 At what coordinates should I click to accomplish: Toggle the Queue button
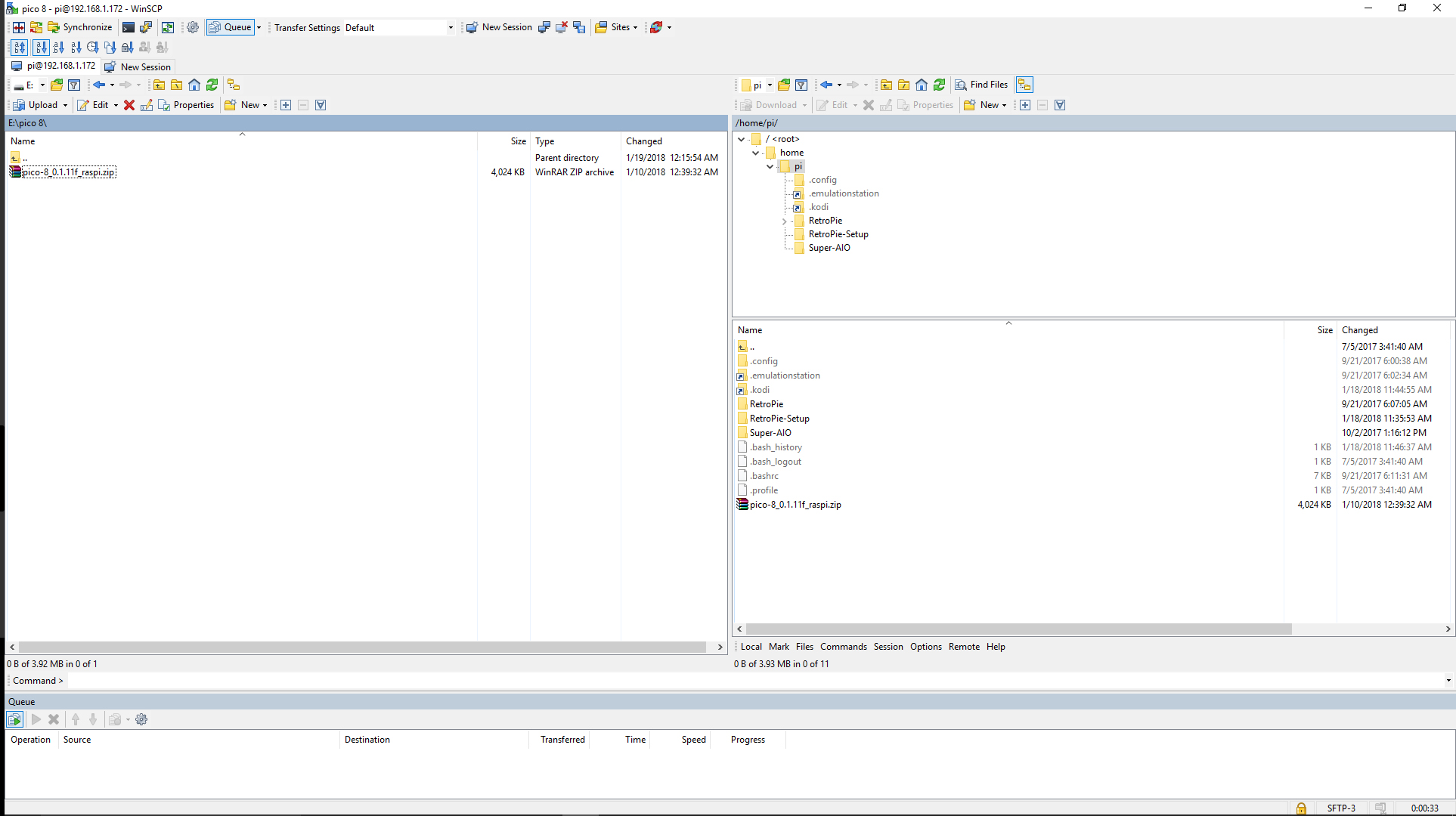click(x=230, y=27)
